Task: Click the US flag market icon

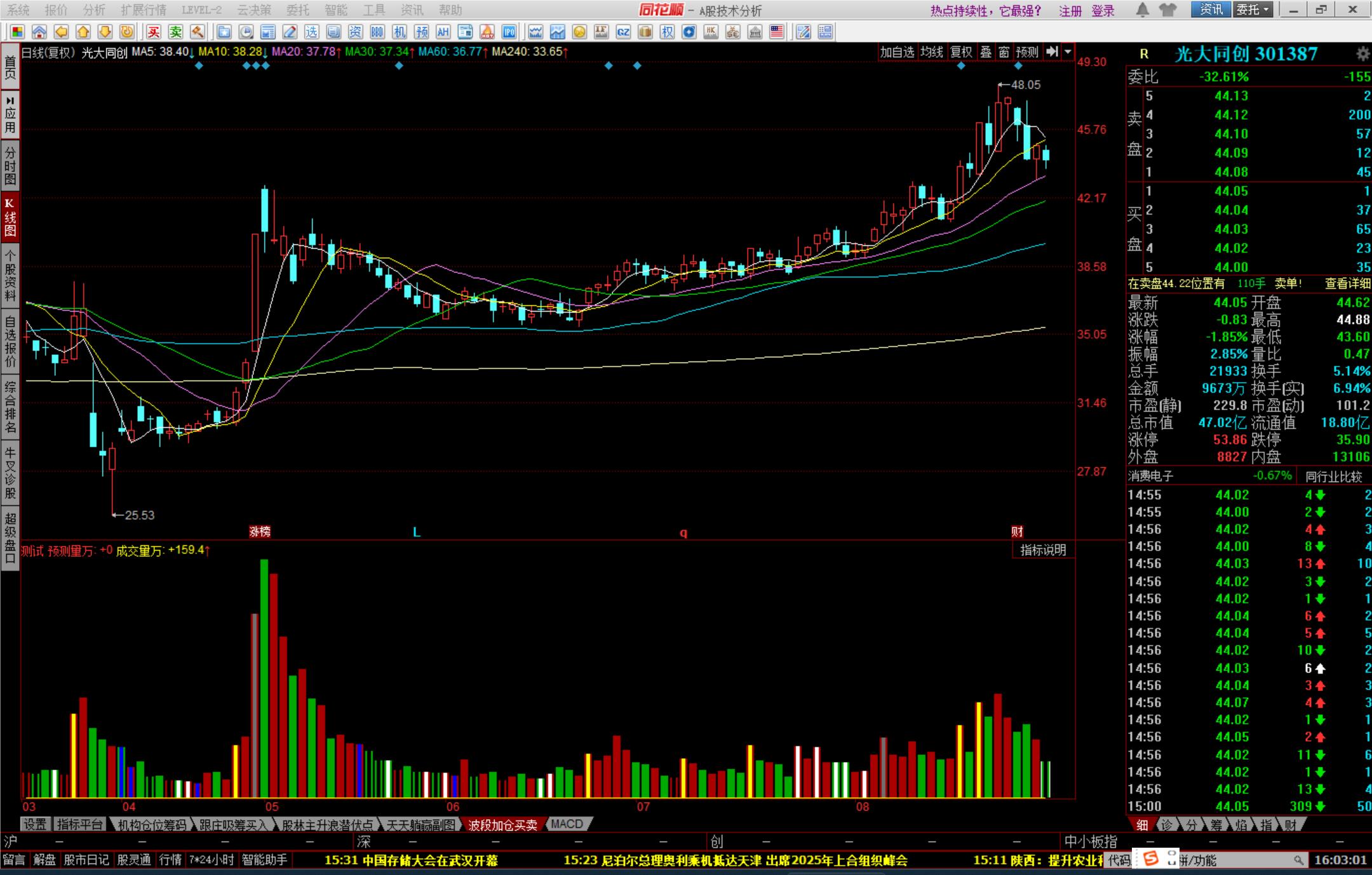Action: point(776,32)
